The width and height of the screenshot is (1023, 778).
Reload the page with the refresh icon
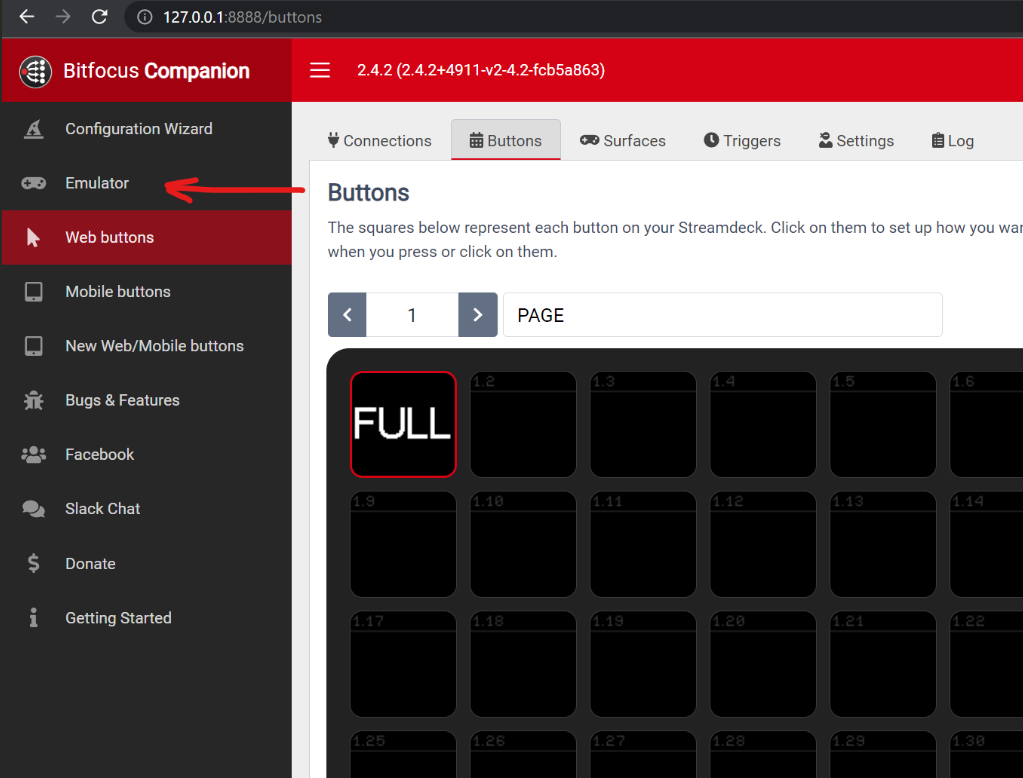(99, 16)
